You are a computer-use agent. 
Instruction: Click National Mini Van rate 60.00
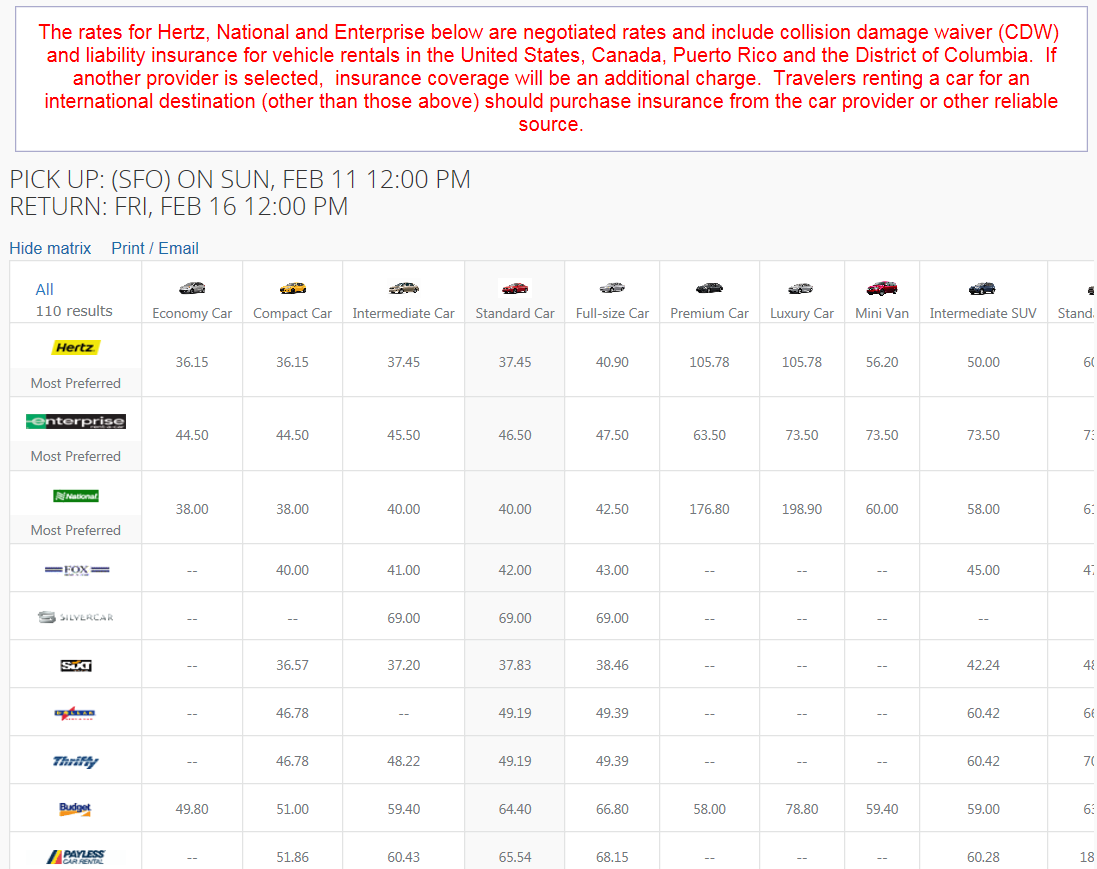[882, 509]
